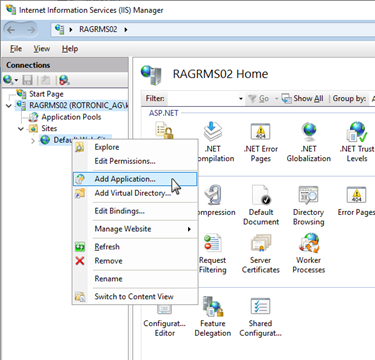
Task: Click the navigation Forward arrow
Action: 31,30
